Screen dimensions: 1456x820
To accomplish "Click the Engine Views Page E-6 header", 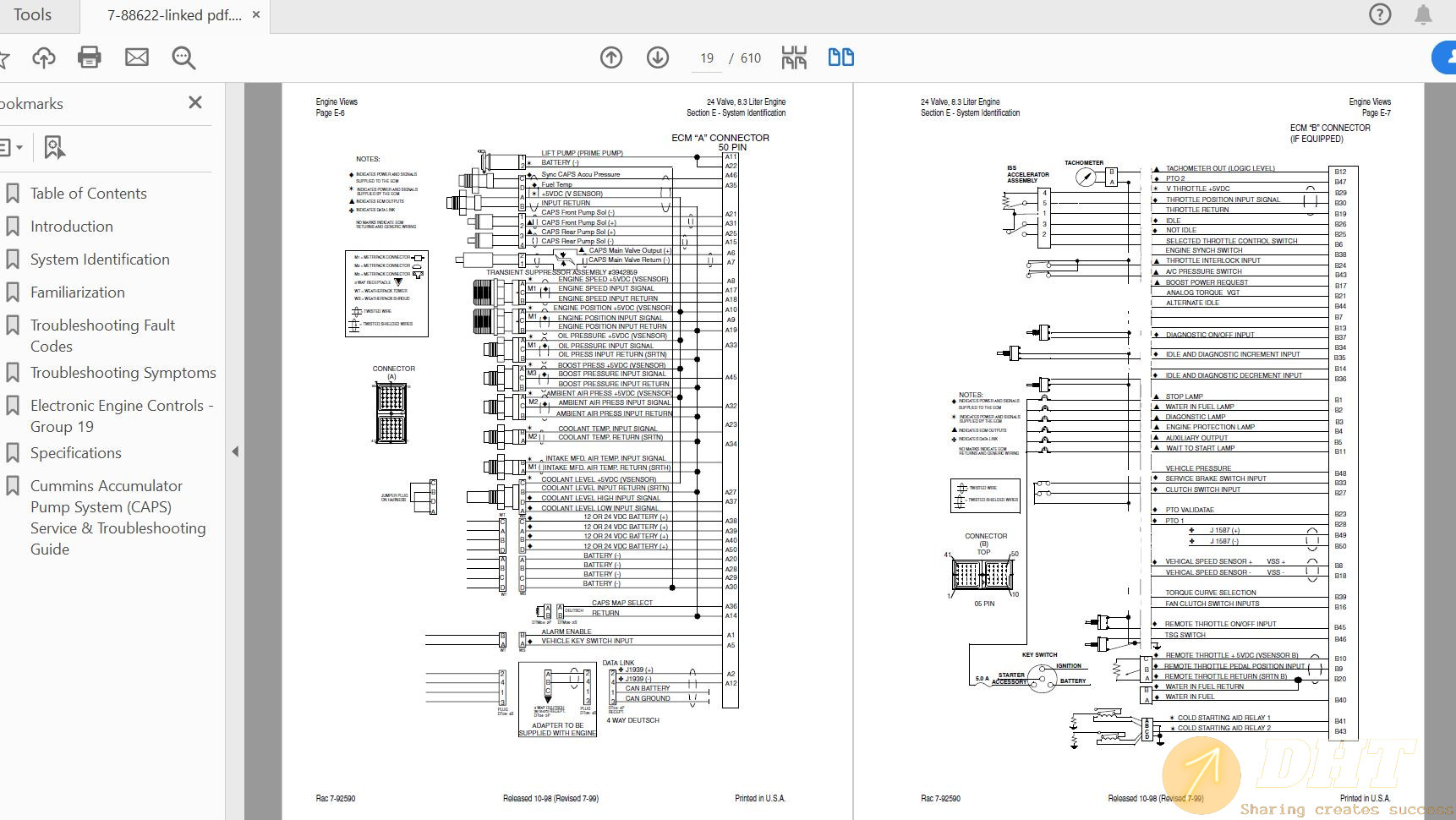I will click(x=336, y=107).
